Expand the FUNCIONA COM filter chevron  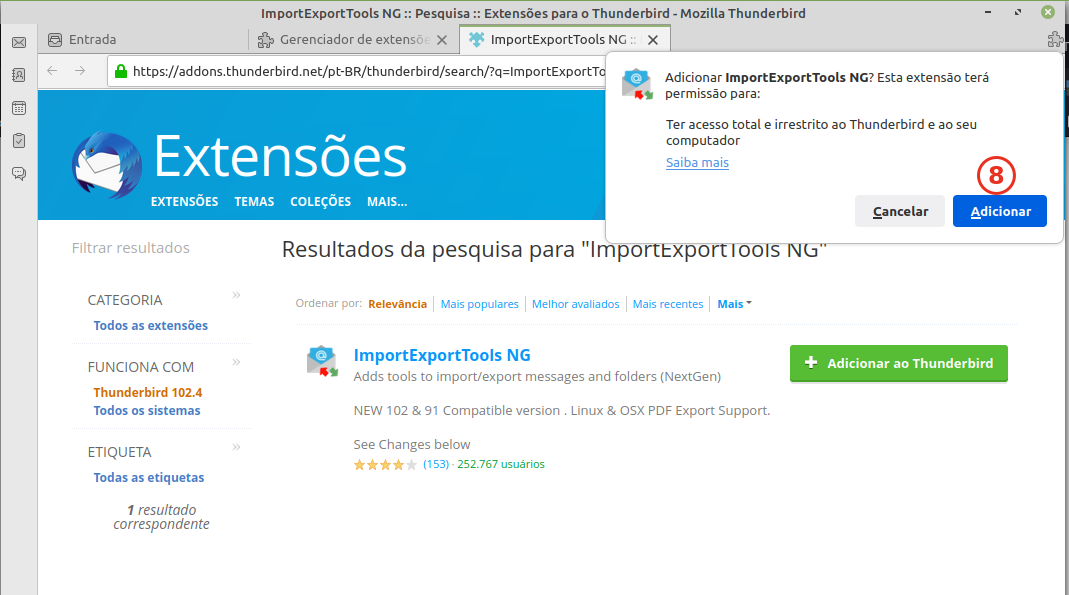tap(237, 362)
